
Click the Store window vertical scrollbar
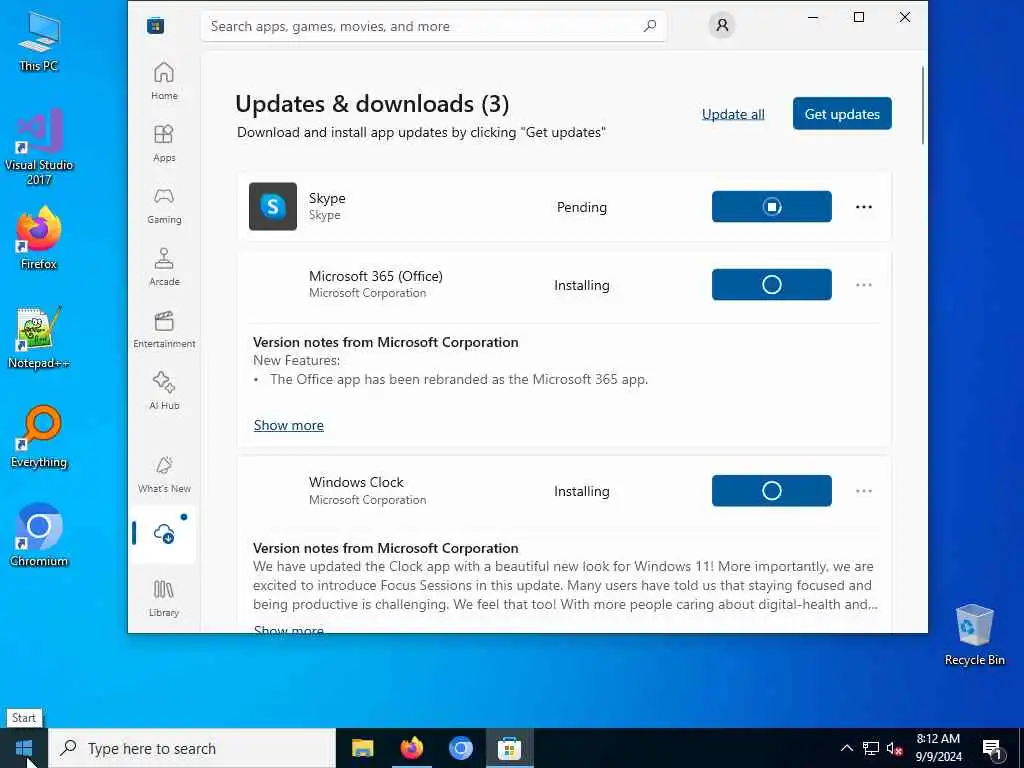tap(923, 104)
